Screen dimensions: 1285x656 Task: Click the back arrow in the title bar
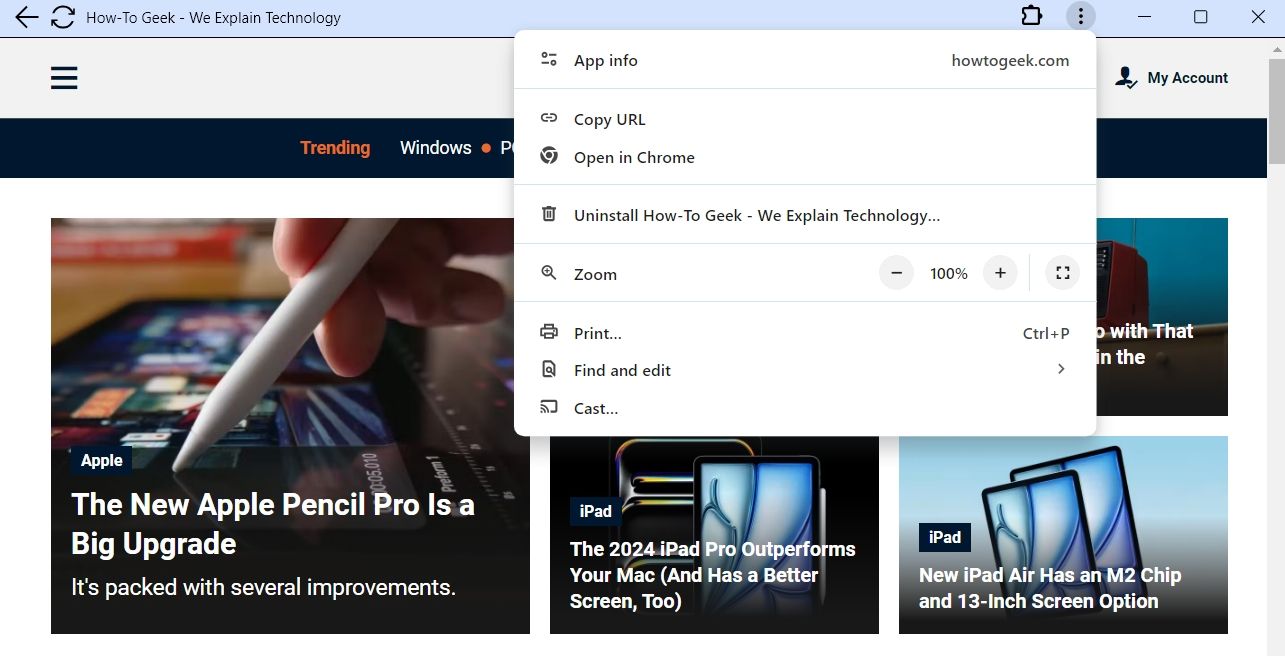pos(27,17)
